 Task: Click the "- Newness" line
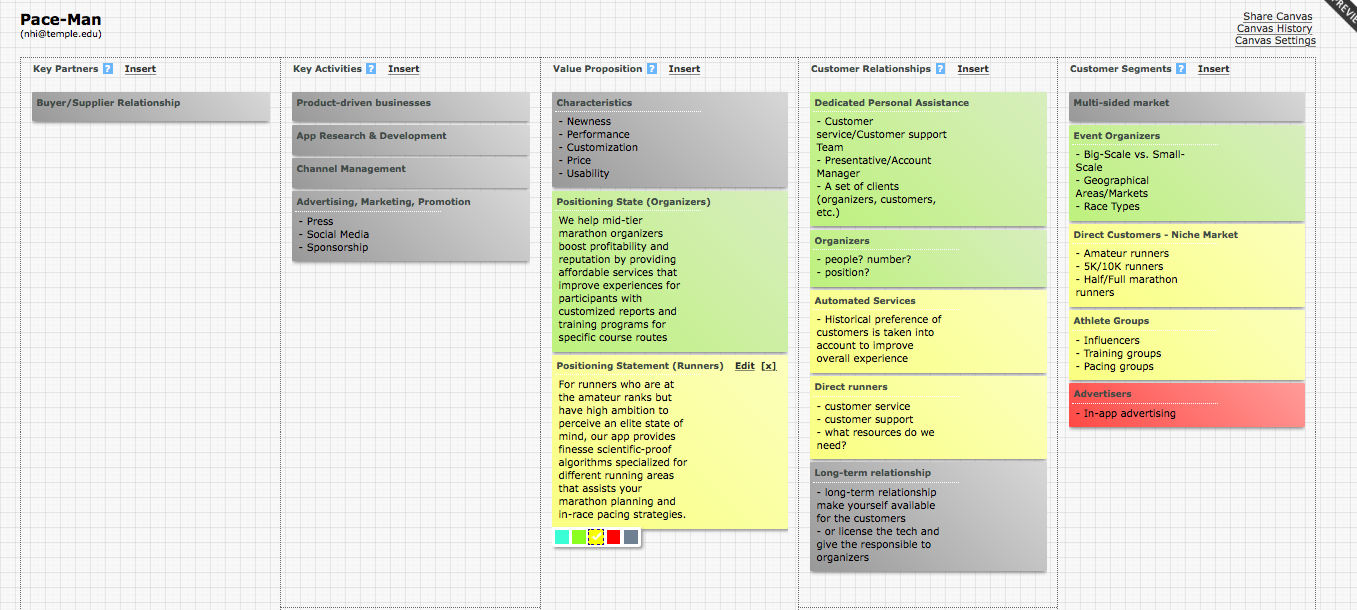pos(584,122)
